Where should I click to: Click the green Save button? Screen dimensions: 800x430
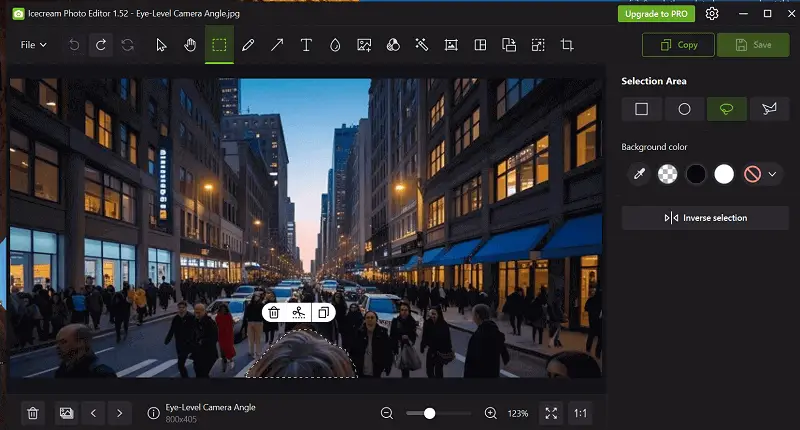pyautogui.click(x=753, y=45)
